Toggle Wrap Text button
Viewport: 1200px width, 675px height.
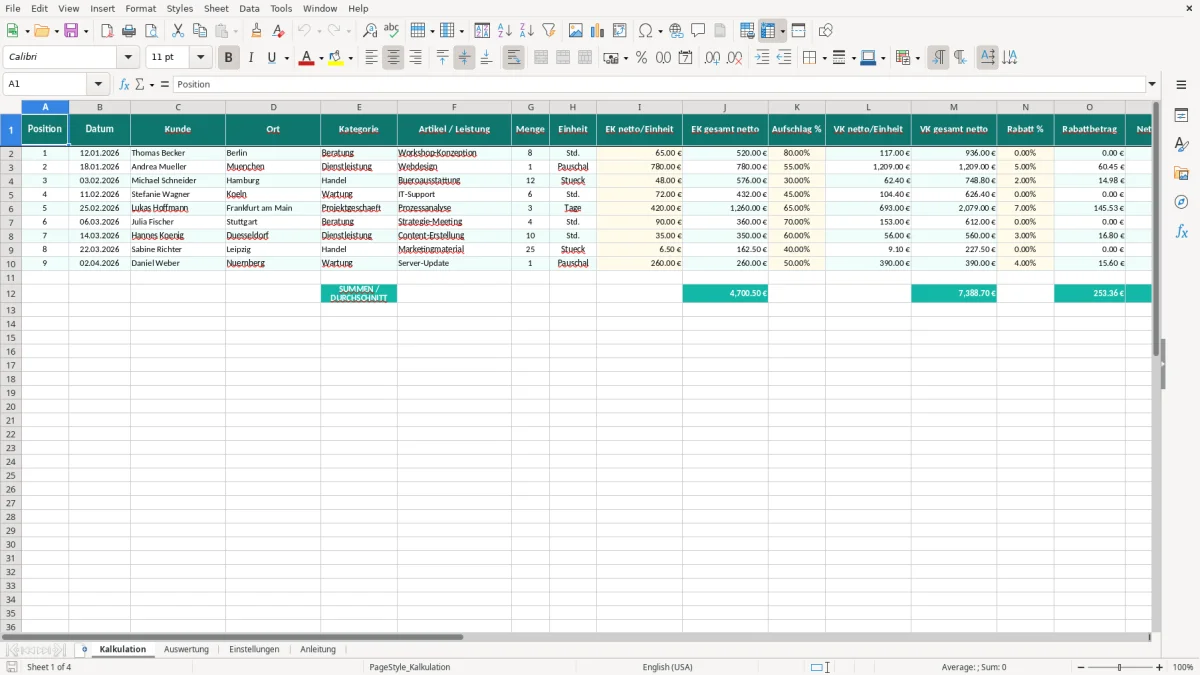click(x=513, y=58)
